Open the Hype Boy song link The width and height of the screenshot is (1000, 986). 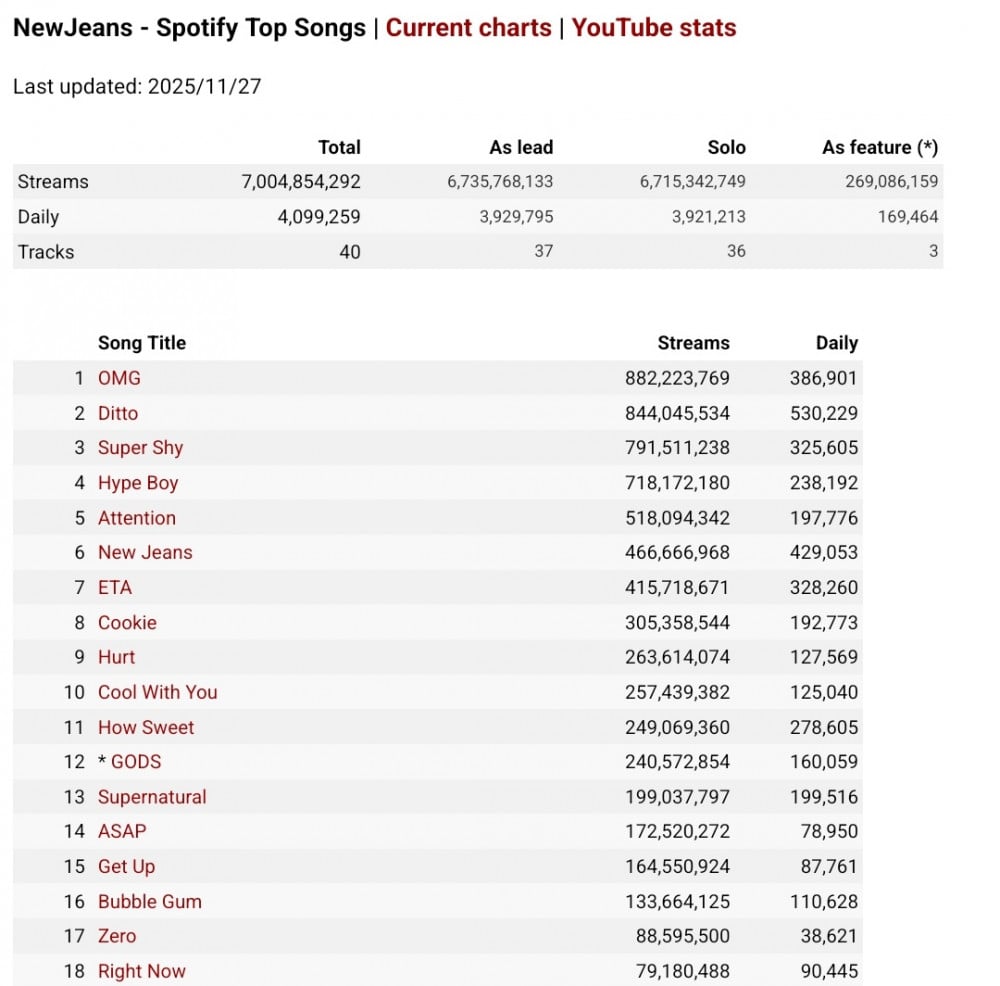point(138,483)
